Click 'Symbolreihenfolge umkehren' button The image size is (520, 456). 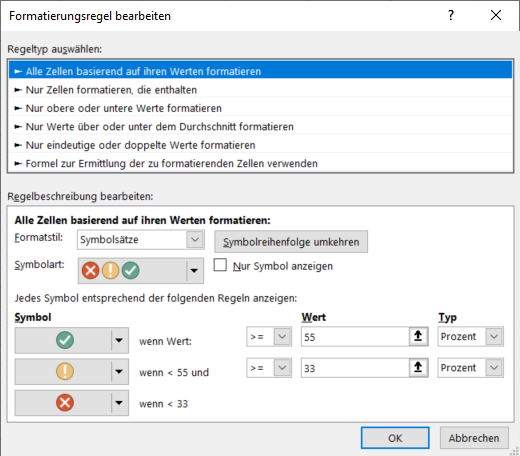pos(291,242)
